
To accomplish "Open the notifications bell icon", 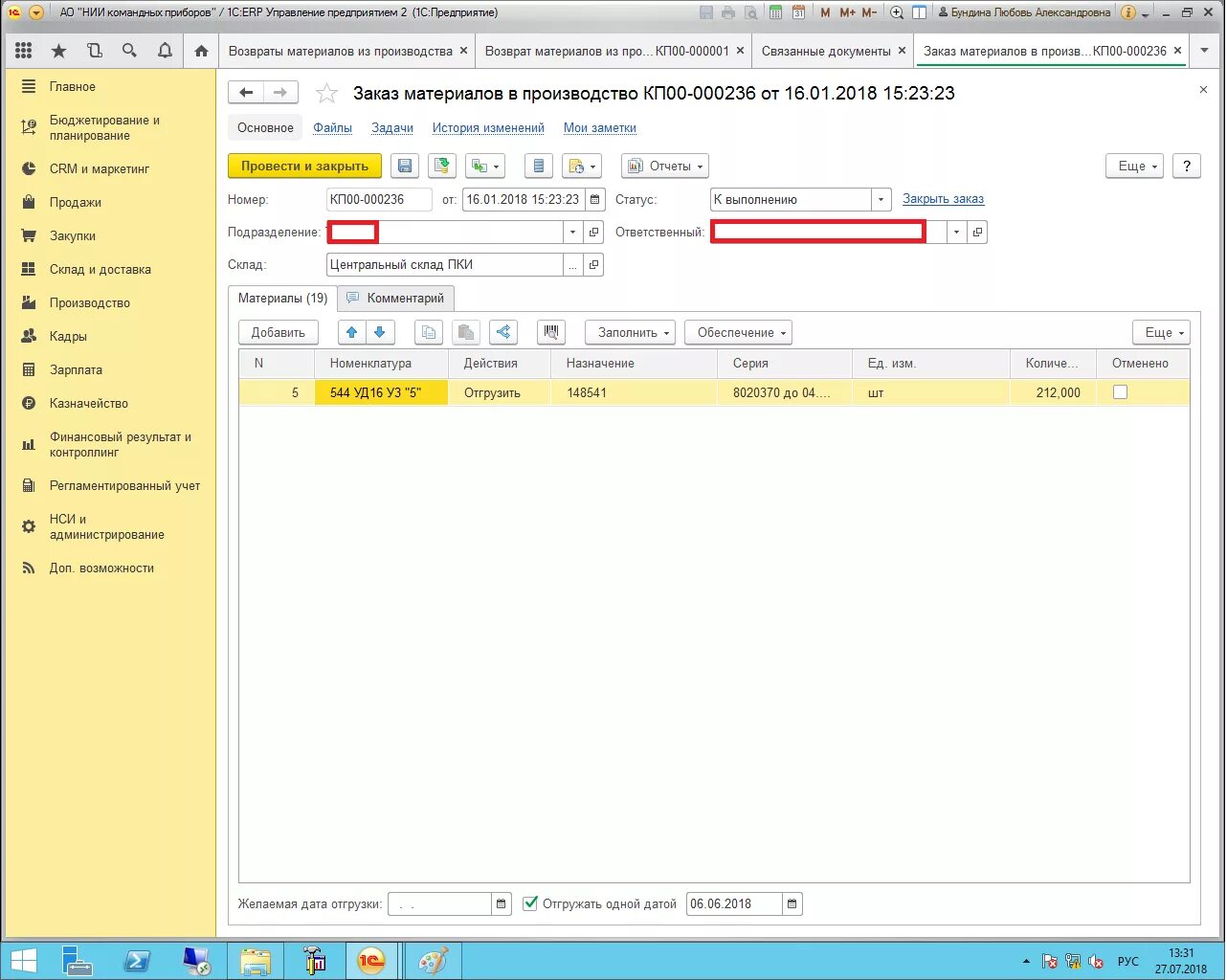I will click(x=165, y=51).
